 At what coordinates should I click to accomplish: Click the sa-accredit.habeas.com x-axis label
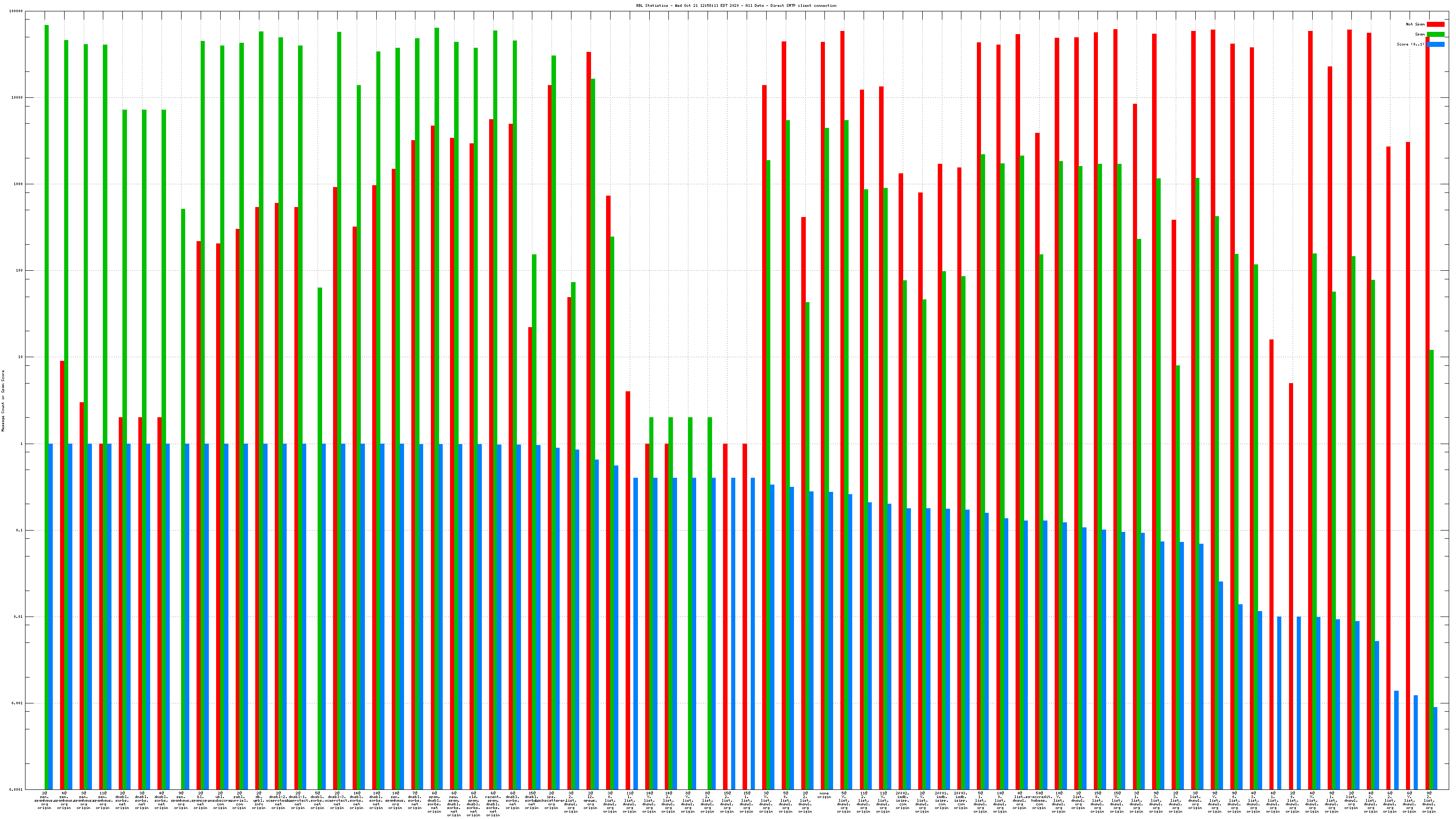1039,800
